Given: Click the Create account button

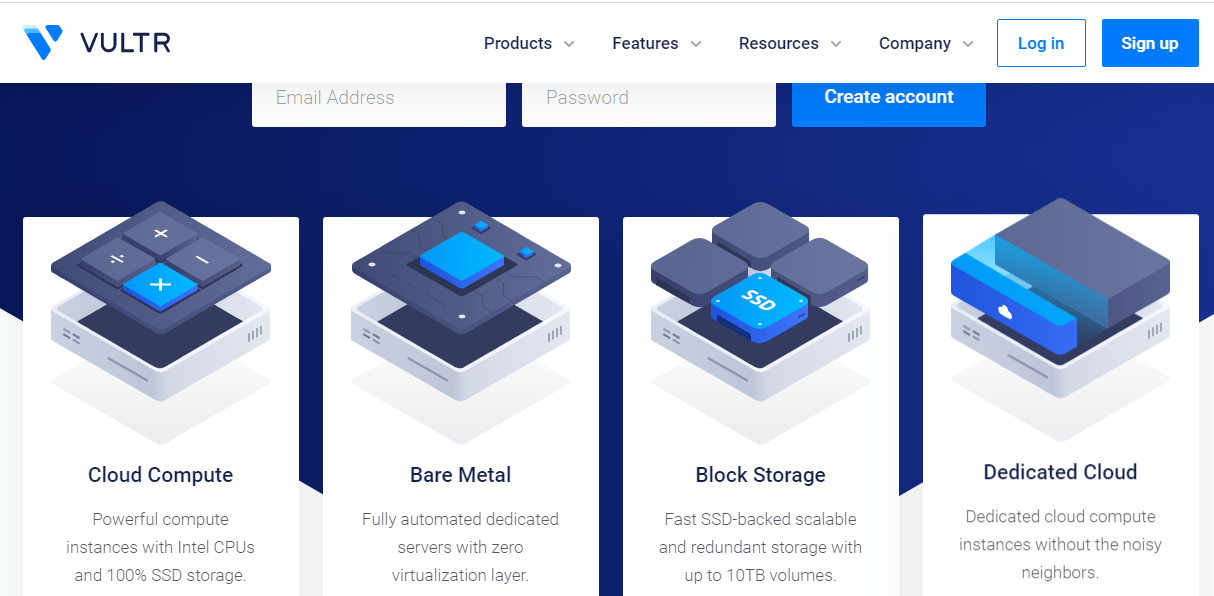Looking at the screenshot, I should click(x=889, y=103).
